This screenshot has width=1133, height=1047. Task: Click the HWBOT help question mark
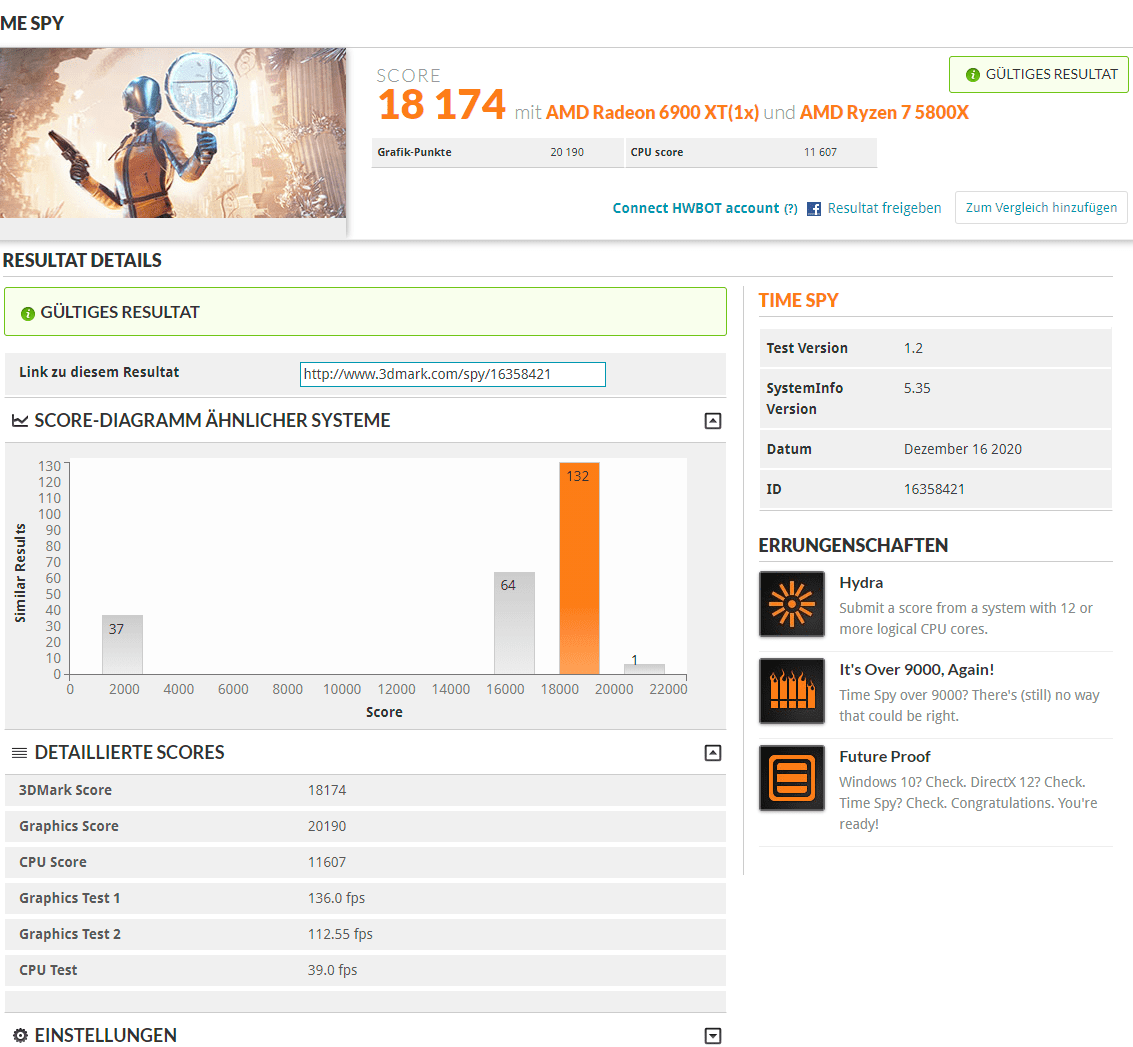click(x=790, y=209)
